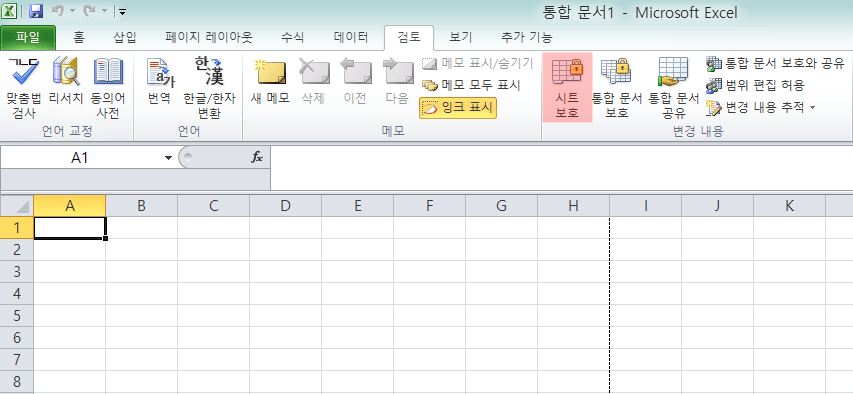Select column D header
The width and height of the screenshot is (853, 394).
[x=286, y=206]
